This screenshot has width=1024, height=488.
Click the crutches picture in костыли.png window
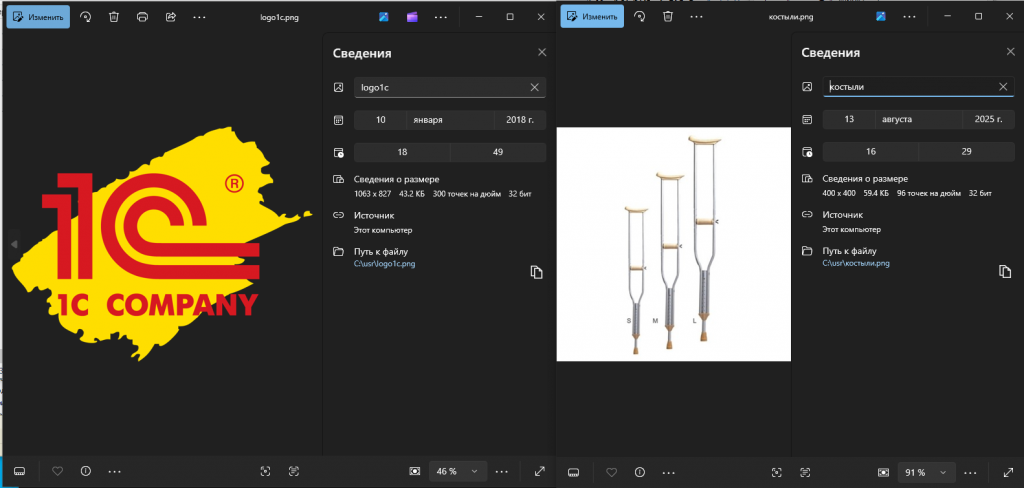pos(673,244)
